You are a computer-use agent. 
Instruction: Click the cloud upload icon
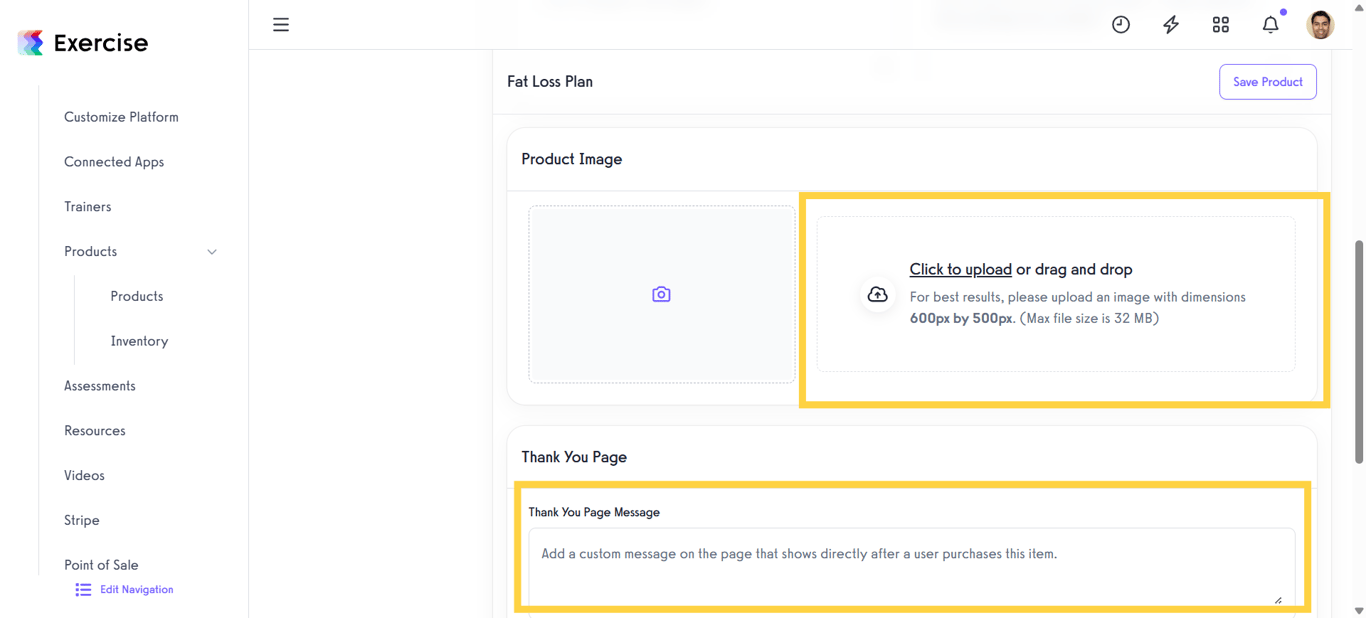[877, 294]
